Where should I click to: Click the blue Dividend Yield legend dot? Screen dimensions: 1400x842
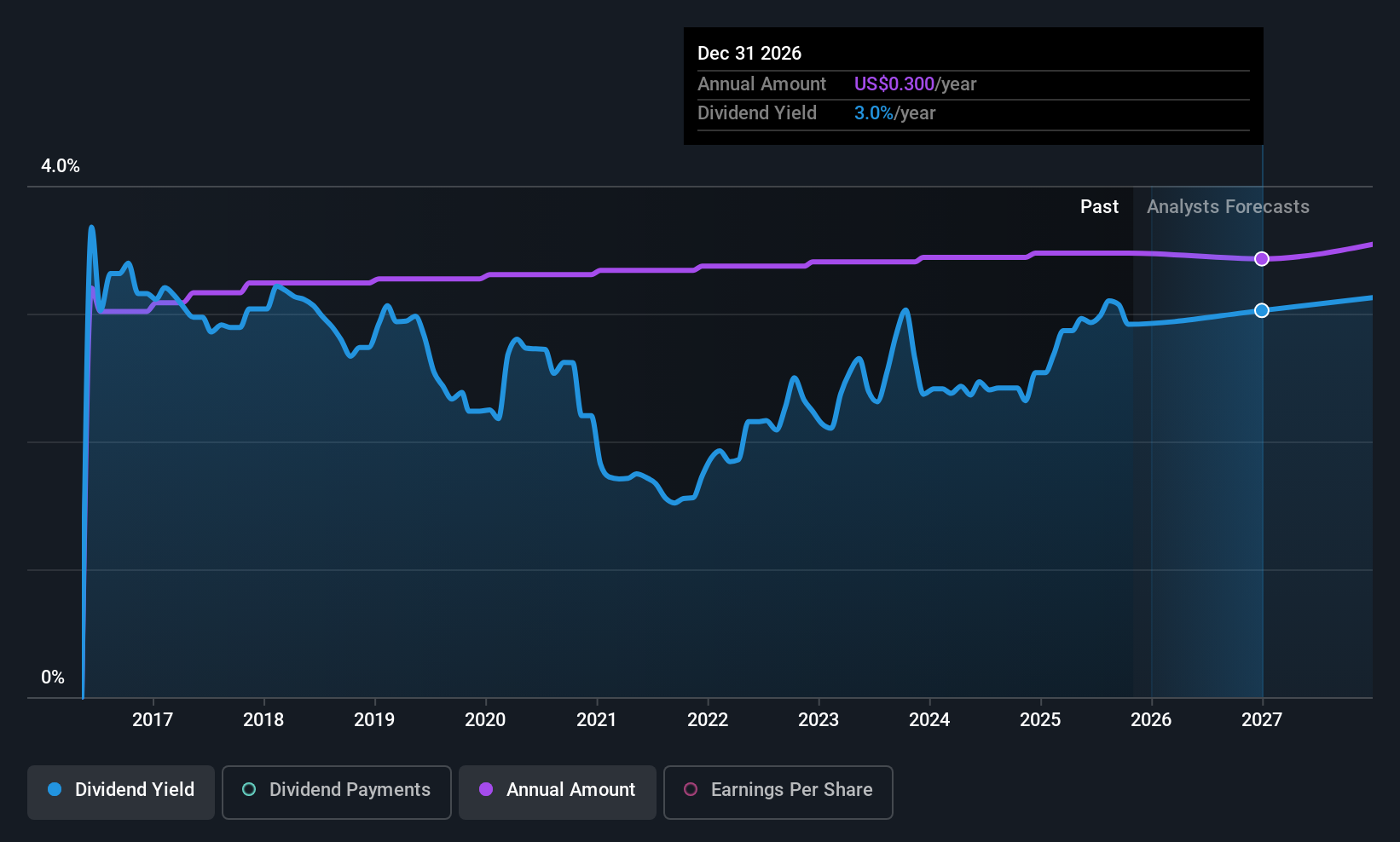pyautogui.click(x=54, y=790)
